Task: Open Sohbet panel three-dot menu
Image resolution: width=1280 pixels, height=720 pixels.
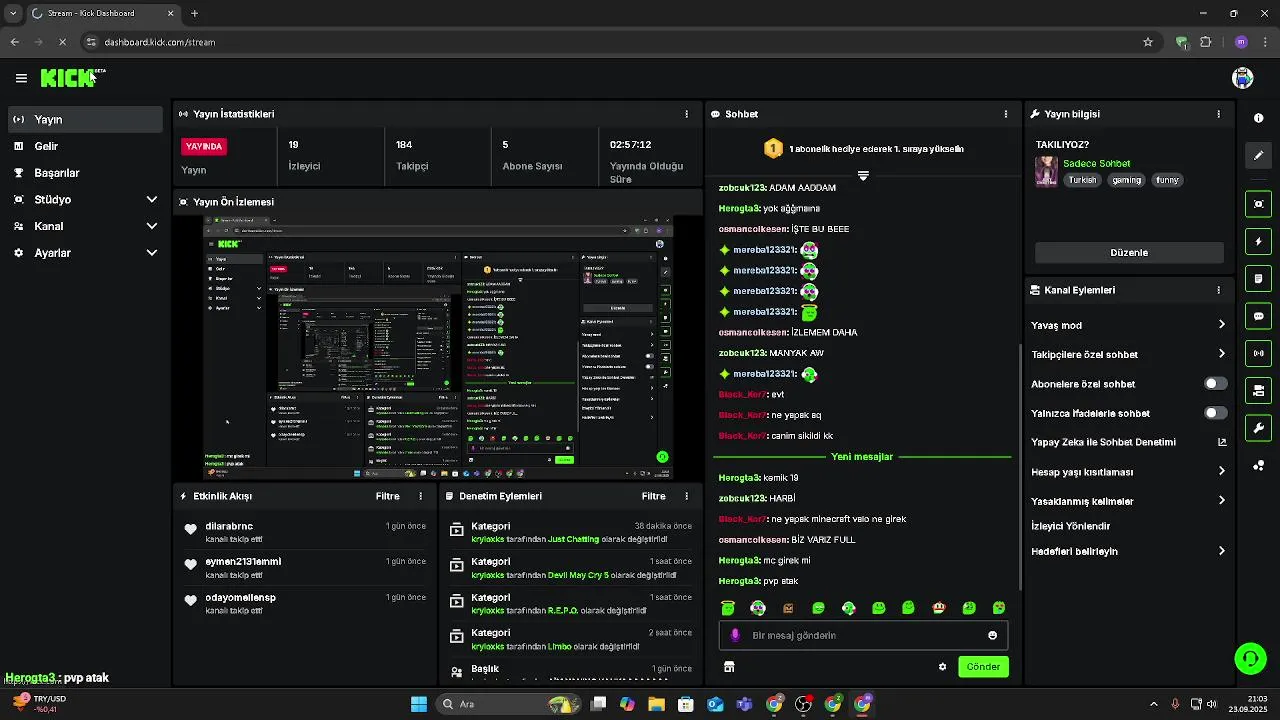Action: (1005, 114)
